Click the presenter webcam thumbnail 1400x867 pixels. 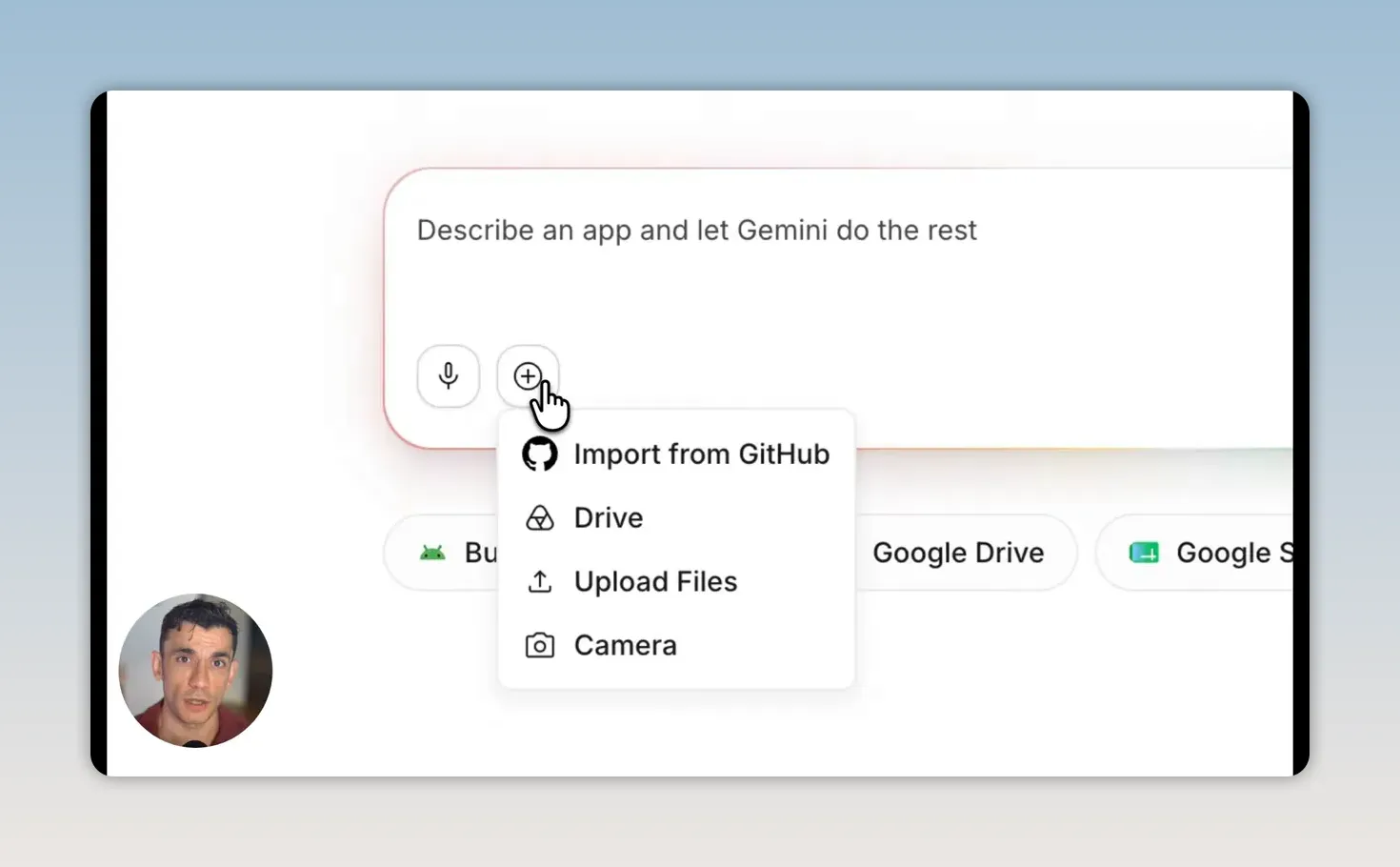point(195,671)
